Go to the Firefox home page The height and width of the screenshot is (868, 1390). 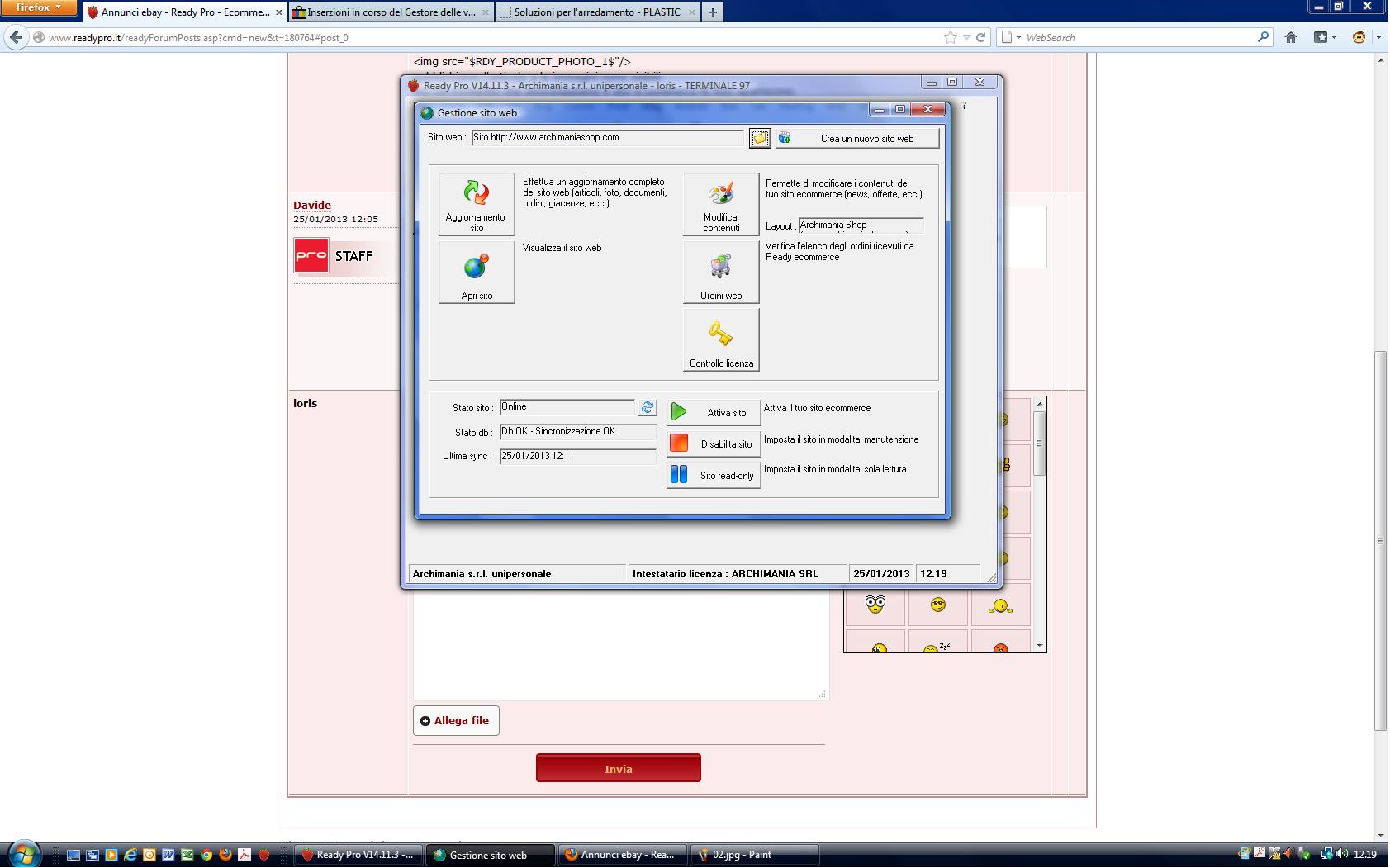tap(1291, 37)
